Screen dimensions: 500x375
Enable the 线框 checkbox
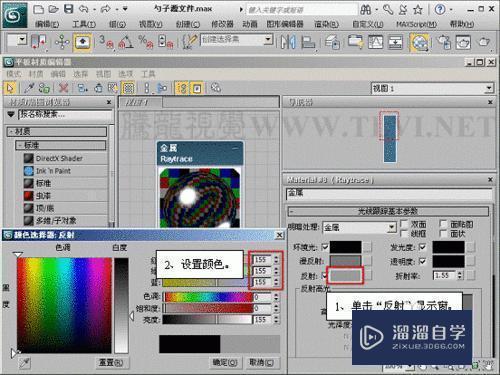point(404,233)
